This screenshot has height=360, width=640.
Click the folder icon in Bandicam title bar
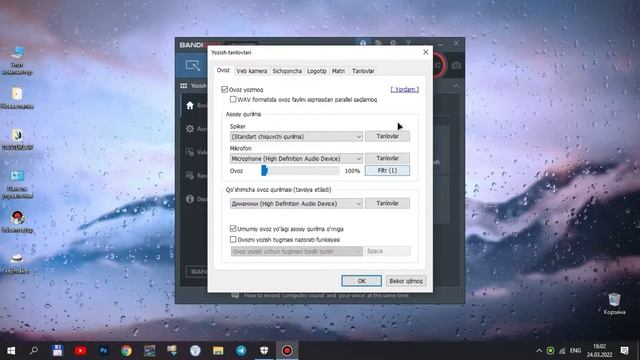[378, 42]
